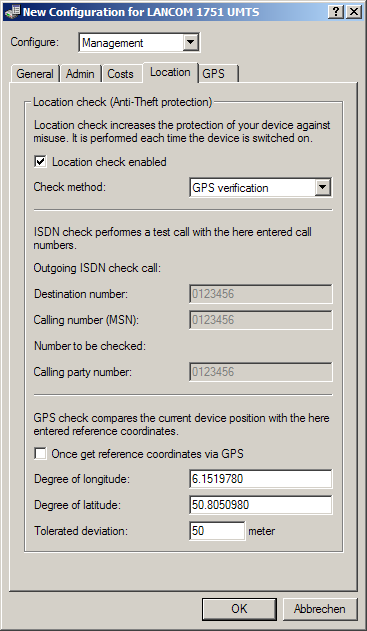Click the Destination number field

[x=261, y=294]
